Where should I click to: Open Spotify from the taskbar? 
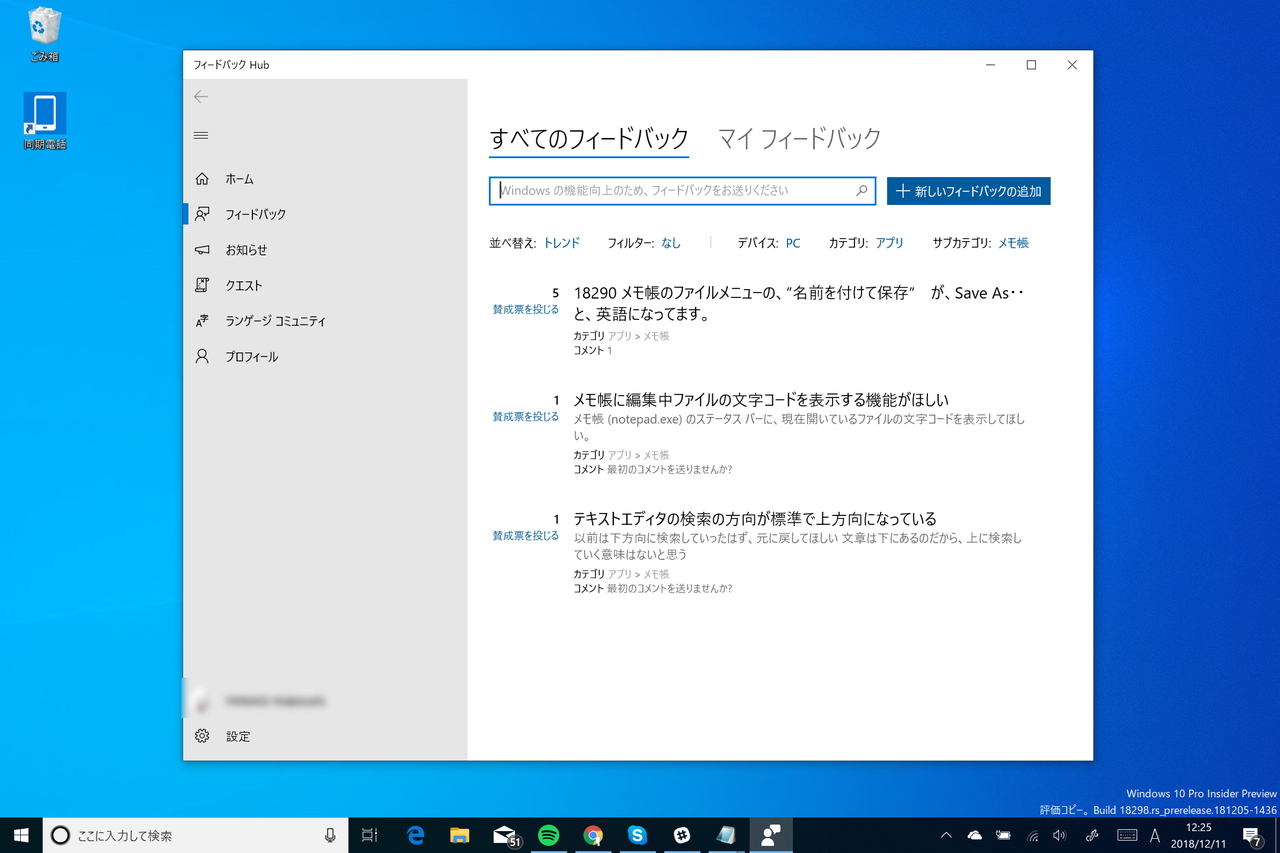(548, 835)
